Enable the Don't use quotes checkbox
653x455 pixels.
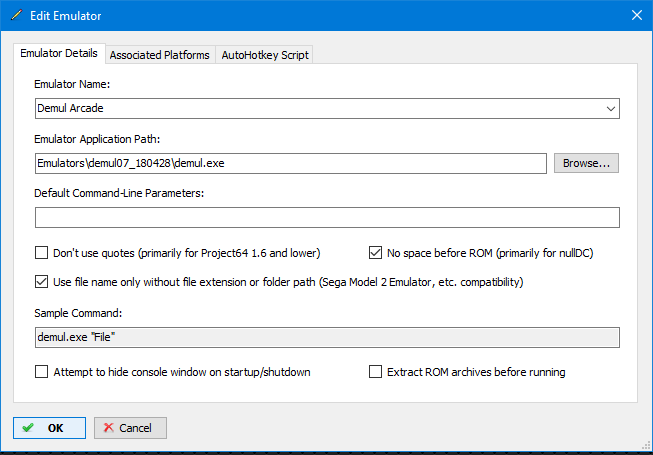click(41, 253)
